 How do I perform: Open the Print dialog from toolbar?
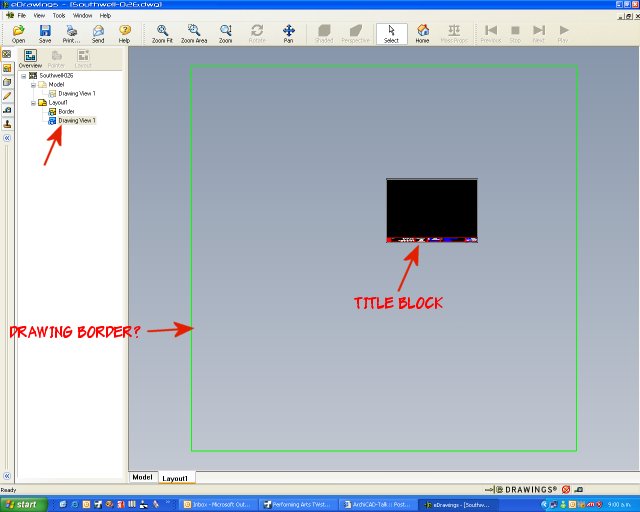coord(71,34)
